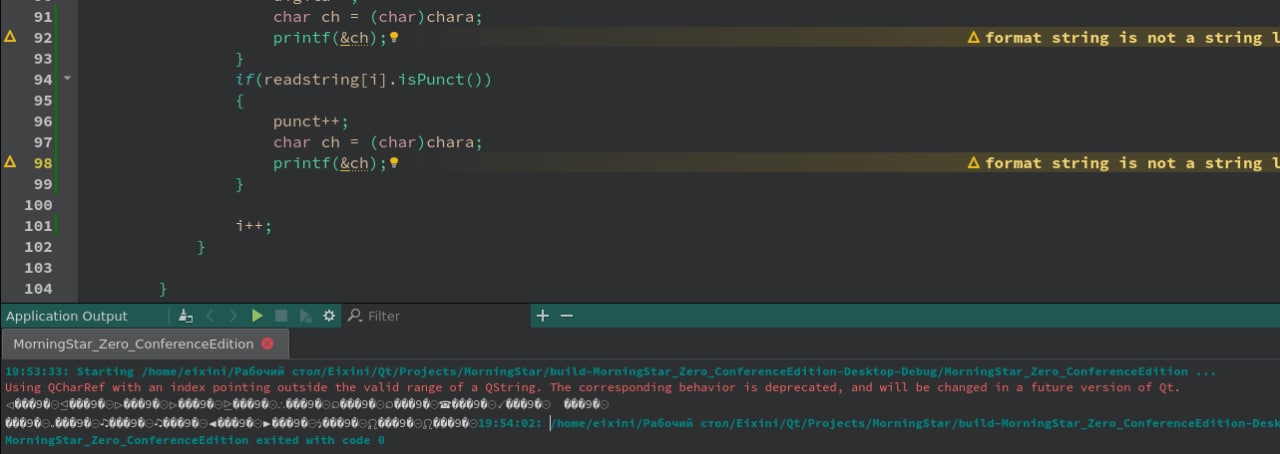Click line number 104 in the gutter
The image size is (1280, 454).
point(37,289)
